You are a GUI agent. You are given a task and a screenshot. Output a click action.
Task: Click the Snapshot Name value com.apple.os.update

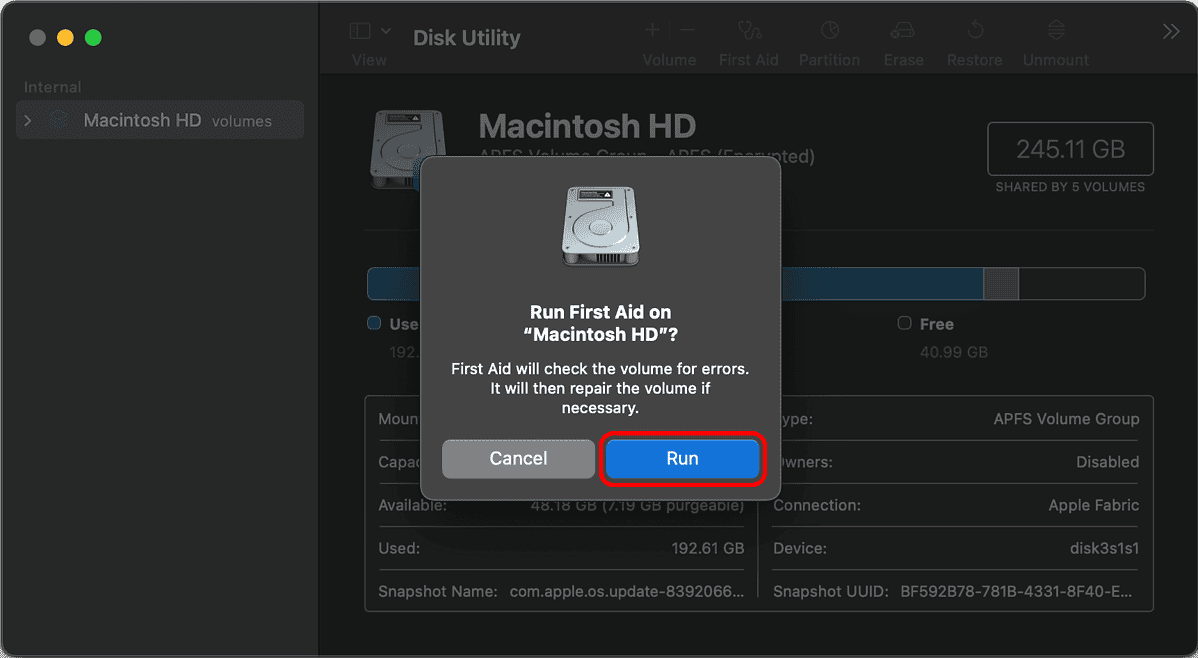(x=627, y=592)
